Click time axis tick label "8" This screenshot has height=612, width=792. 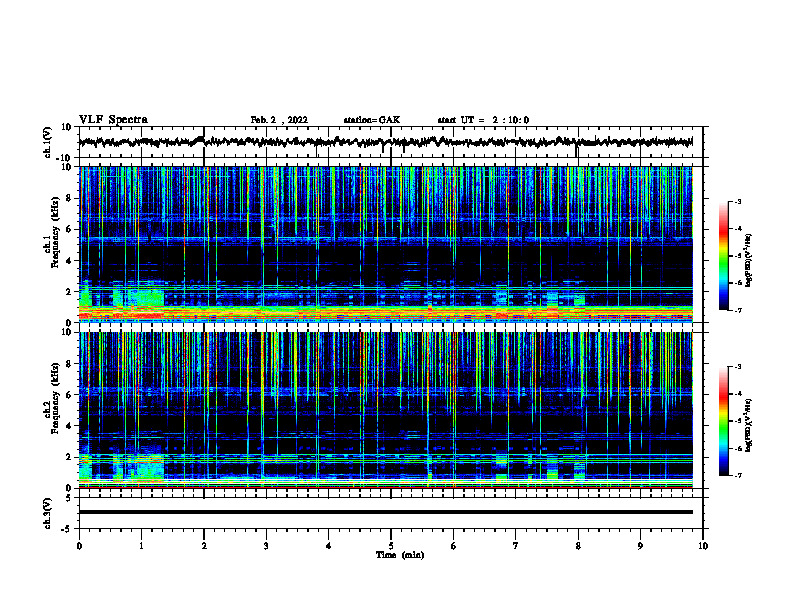tap(578, 546)
